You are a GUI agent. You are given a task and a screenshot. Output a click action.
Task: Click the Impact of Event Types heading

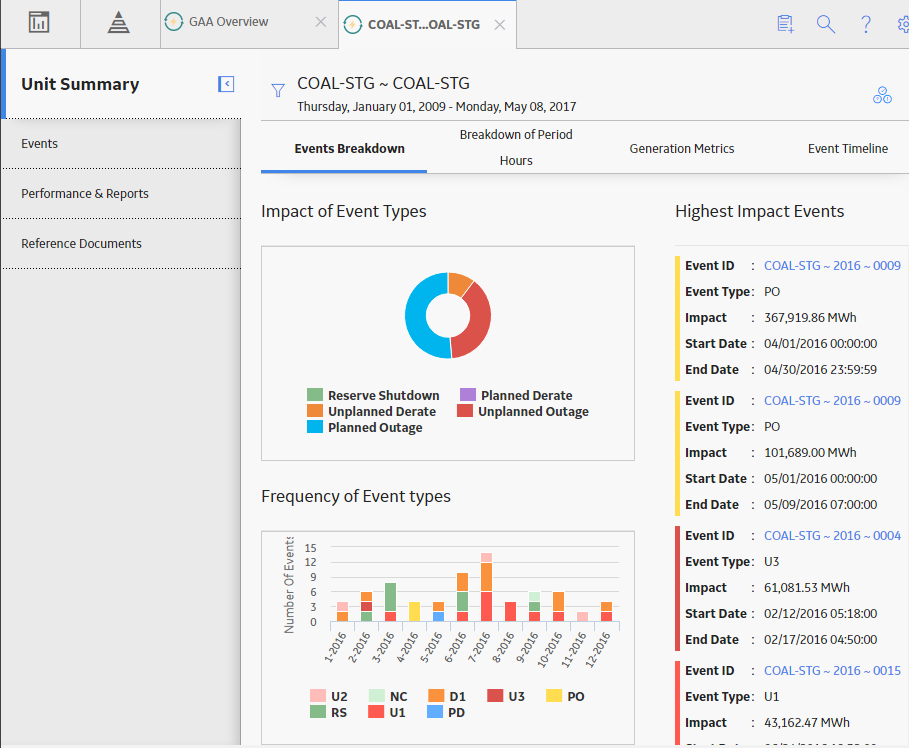tap(344, 212)
